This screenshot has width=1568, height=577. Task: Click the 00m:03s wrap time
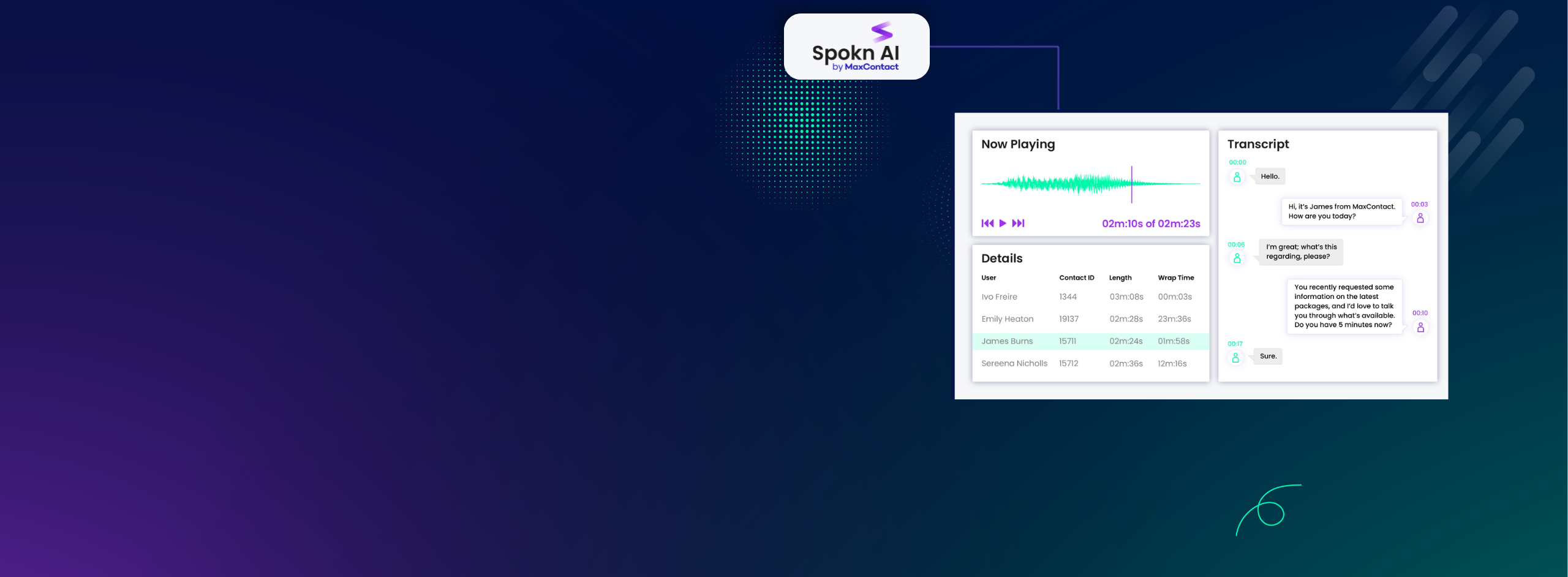pyautogui.click(x=1175, y=296)
